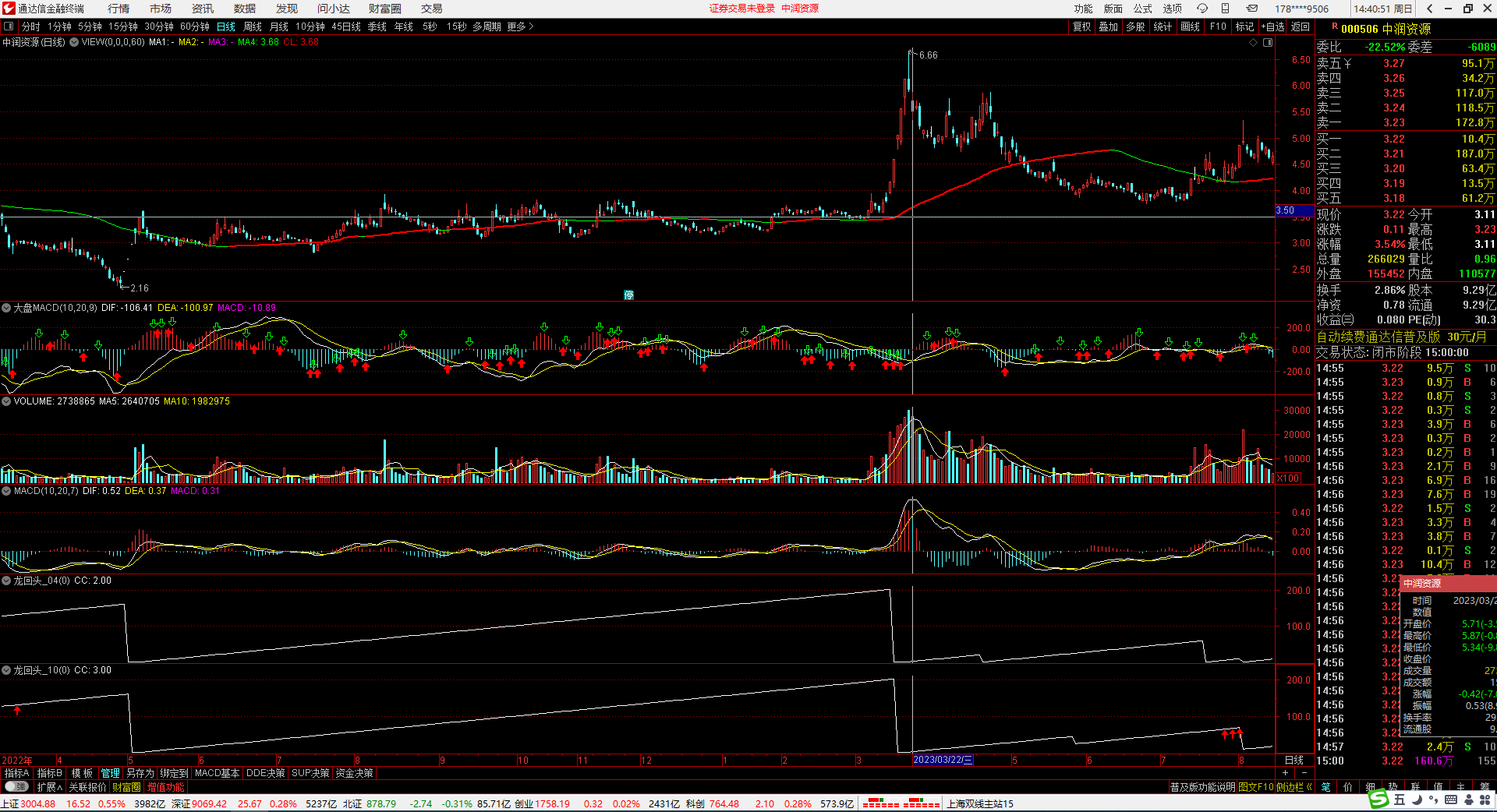Open the customer service headset icon
This screenshot has width=1497, height=812.
(x=1202, y=9)
